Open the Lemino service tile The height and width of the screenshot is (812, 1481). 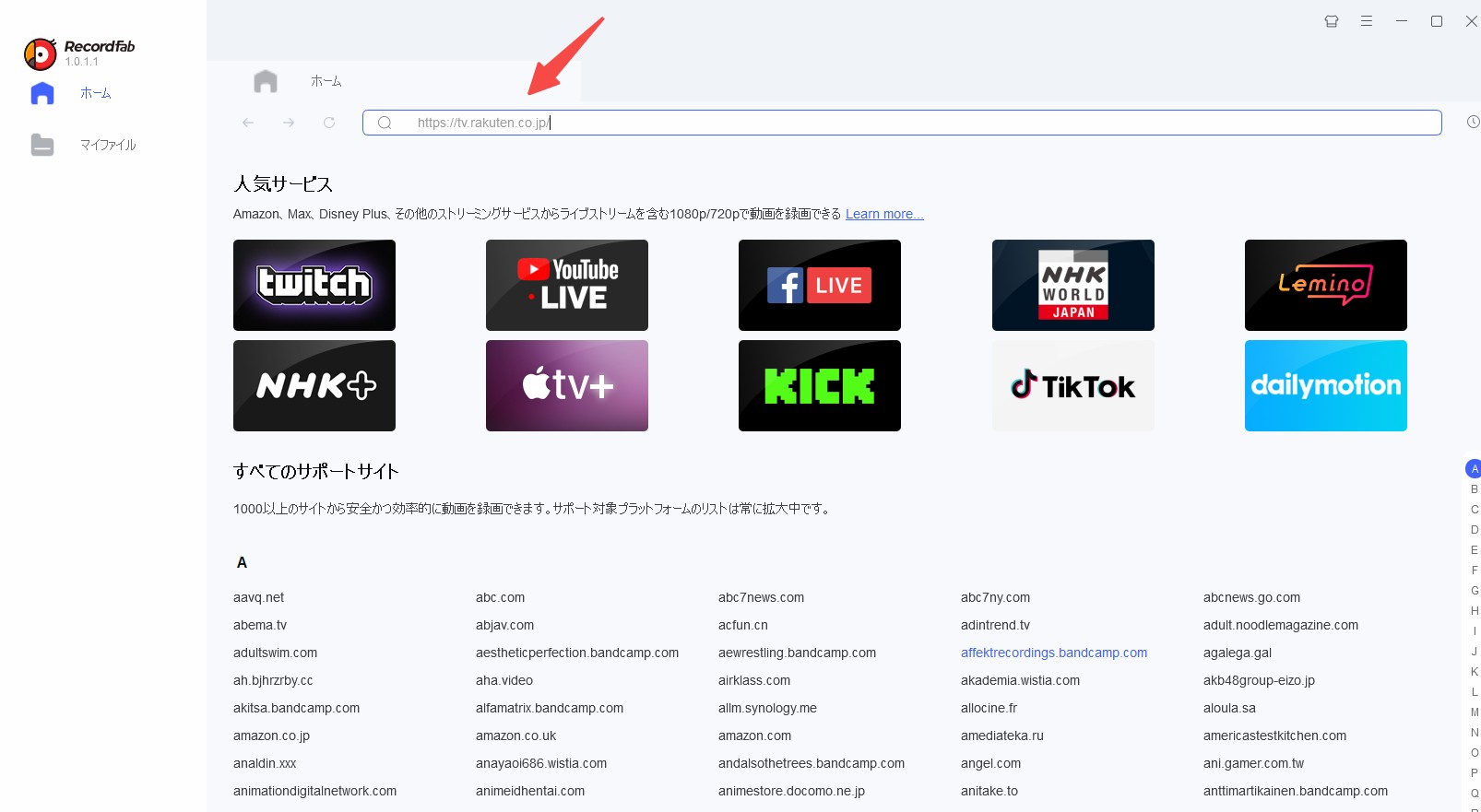(x=1326, y=285)
